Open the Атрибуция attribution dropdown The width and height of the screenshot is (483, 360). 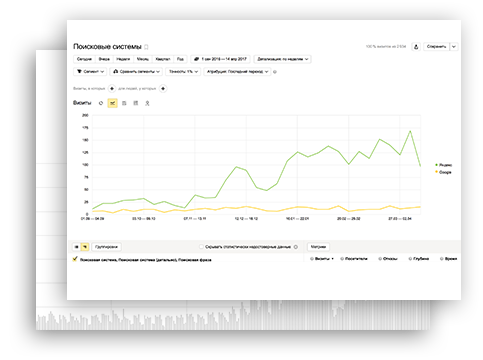point(237,71)
